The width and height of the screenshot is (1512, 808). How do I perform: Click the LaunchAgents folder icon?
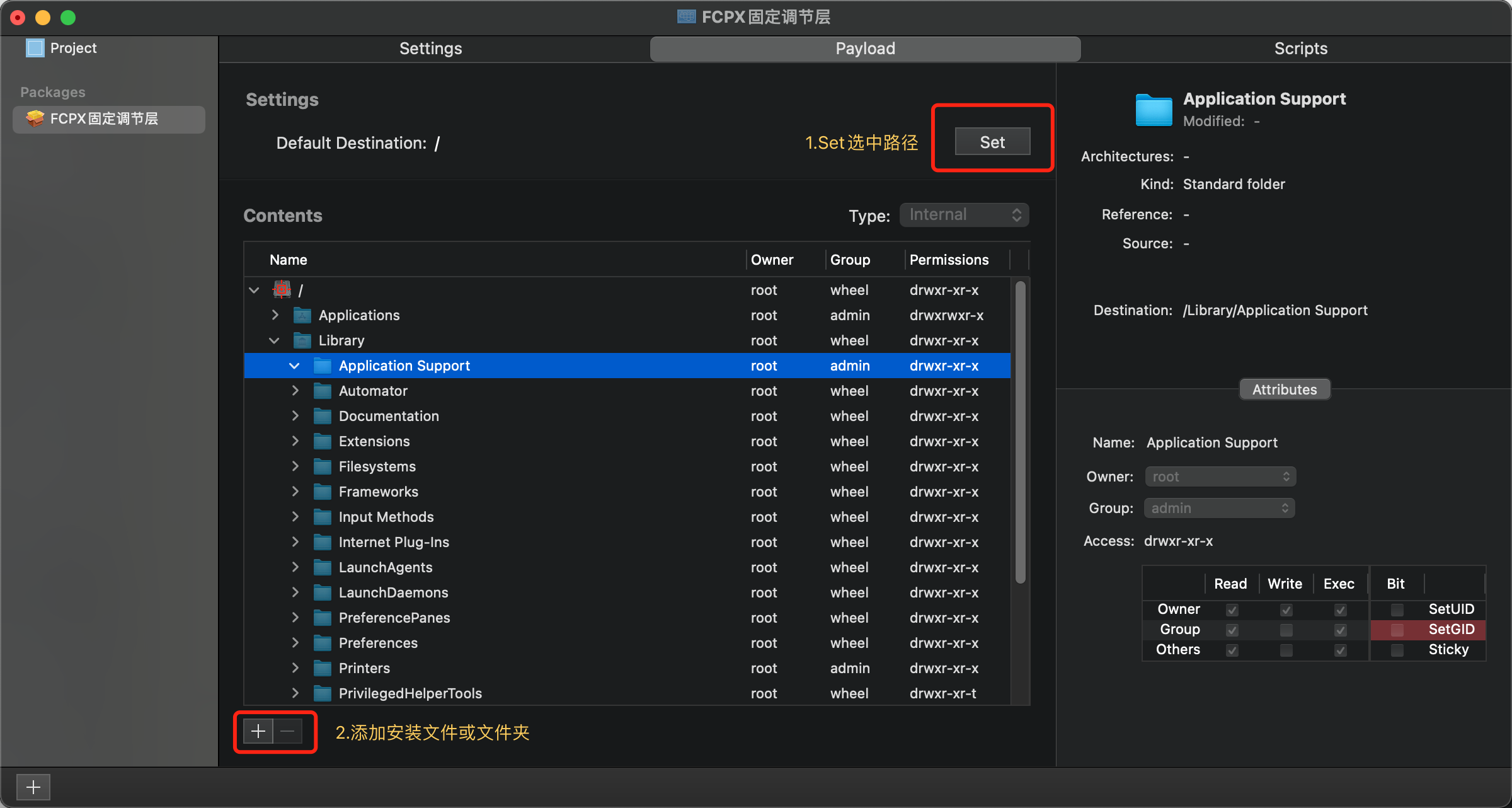[x=323, y=567]
